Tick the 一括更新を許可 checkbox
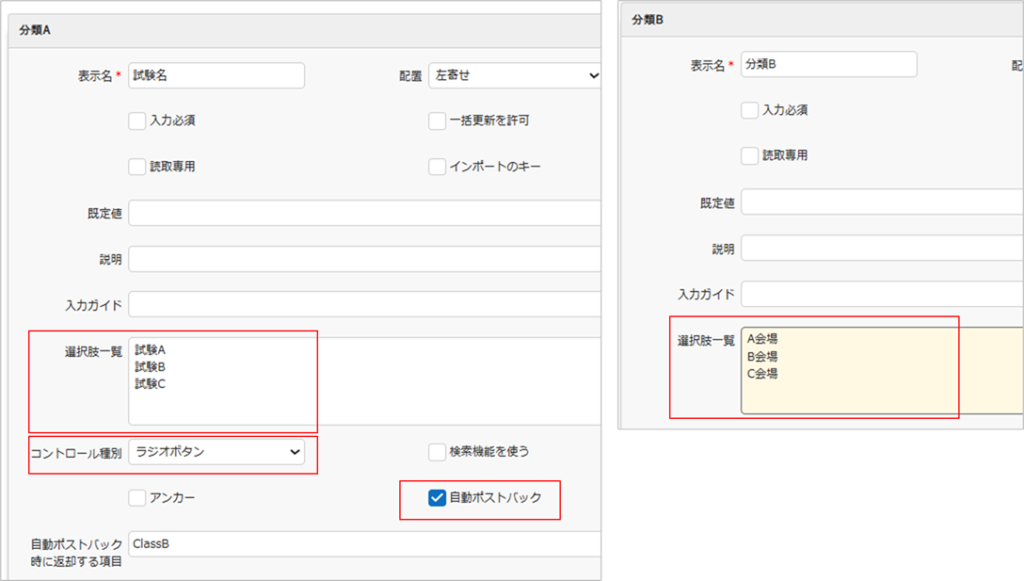 coord(437,121)
